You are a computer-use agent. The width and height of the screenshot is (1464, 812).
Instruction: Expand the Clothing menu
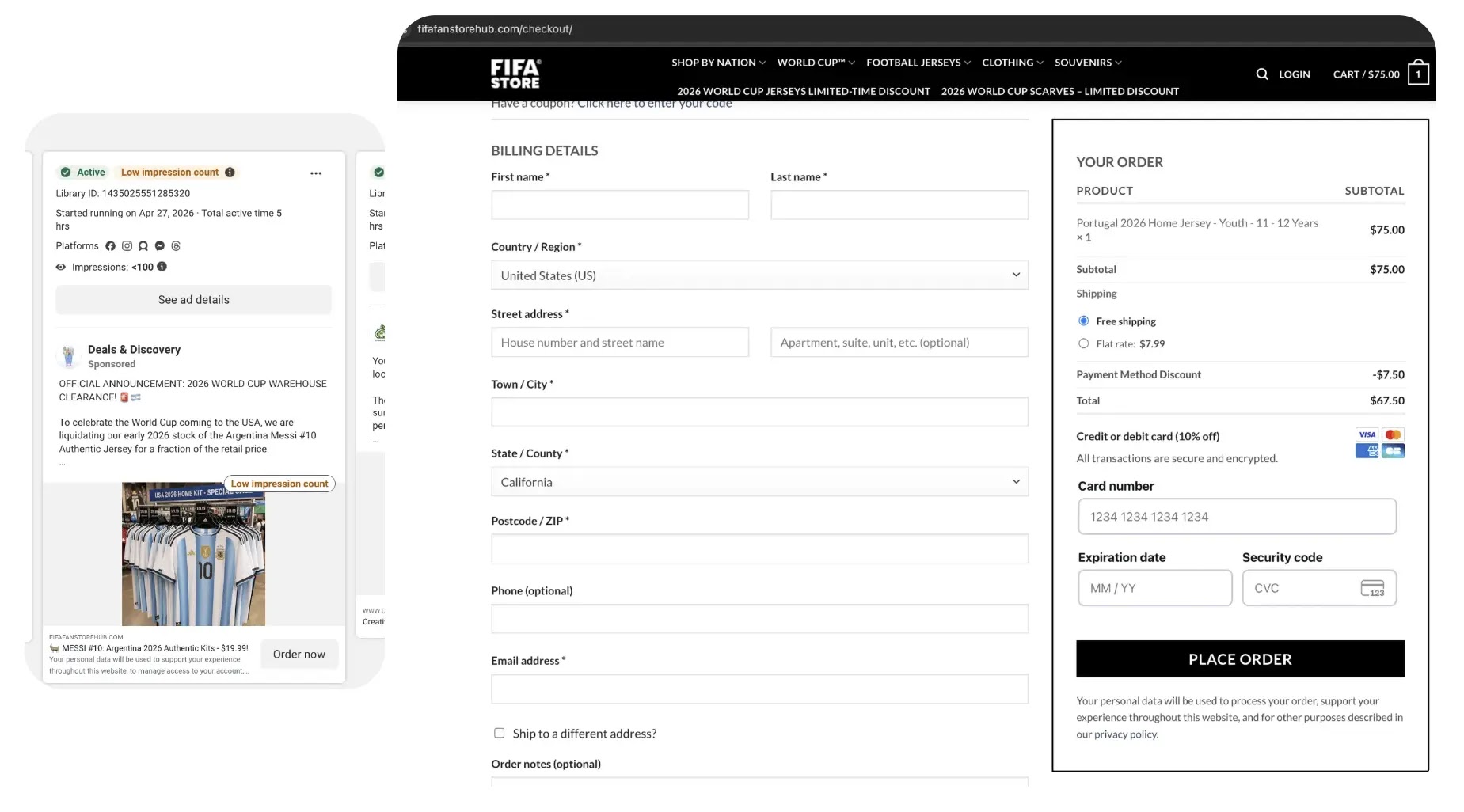1012,63
